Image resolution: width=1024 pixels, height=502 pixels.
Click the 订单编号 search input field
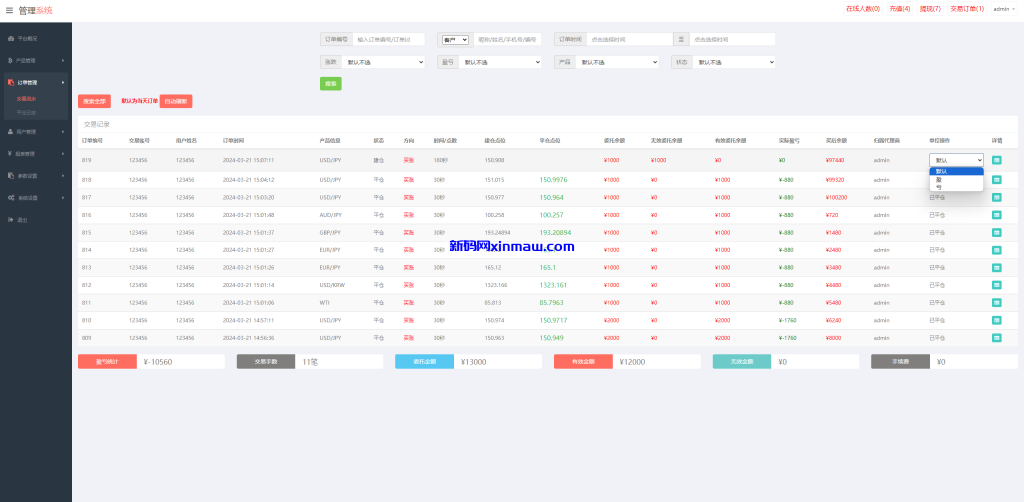tap(389, 40)
